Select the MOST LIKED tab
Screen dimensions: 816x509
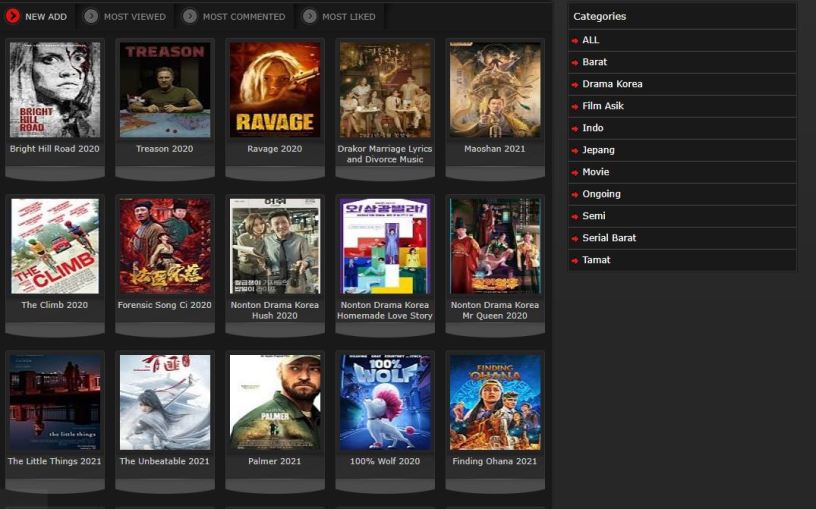(x=340, y=16)
